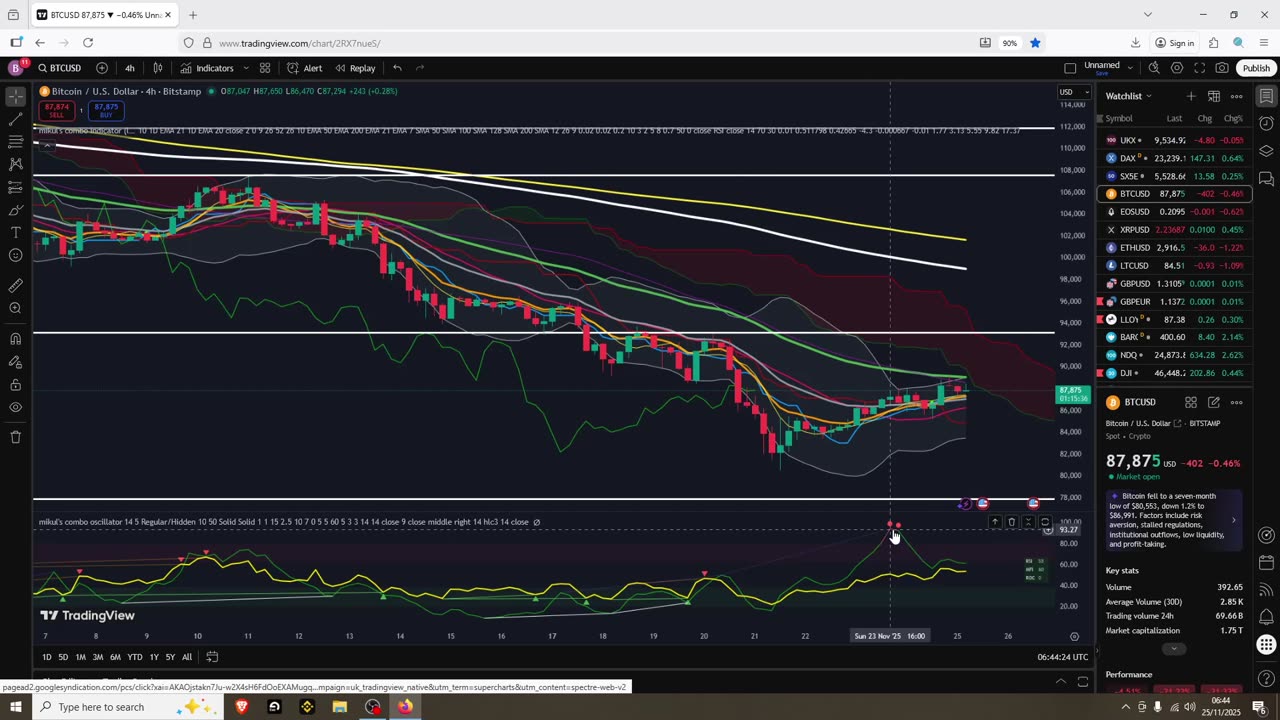Select the All time range
1280x720 pixels.
click(x=187, y=657)
